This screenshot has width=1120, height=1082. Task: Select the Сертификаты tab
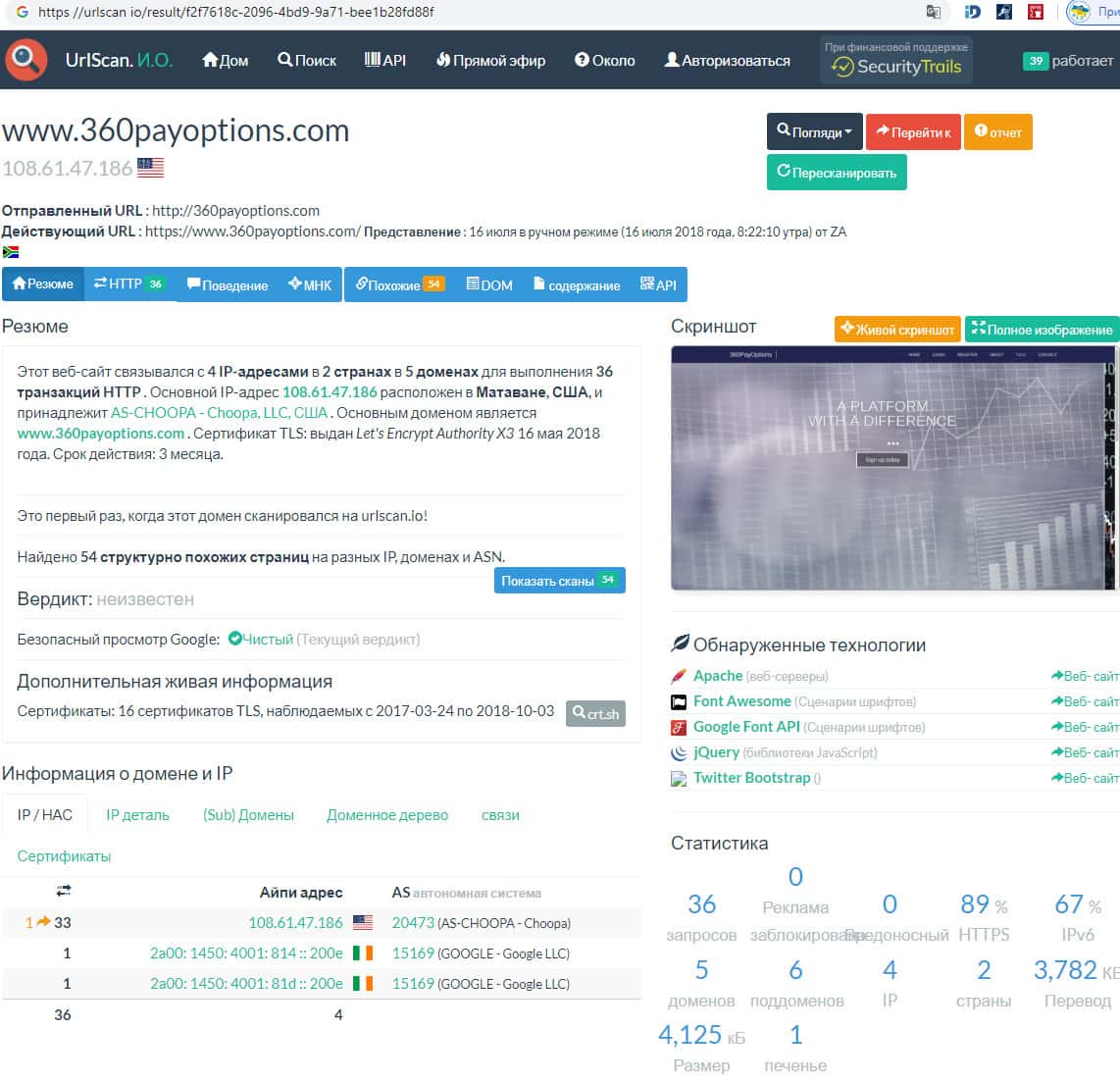[x=65, y=855]
